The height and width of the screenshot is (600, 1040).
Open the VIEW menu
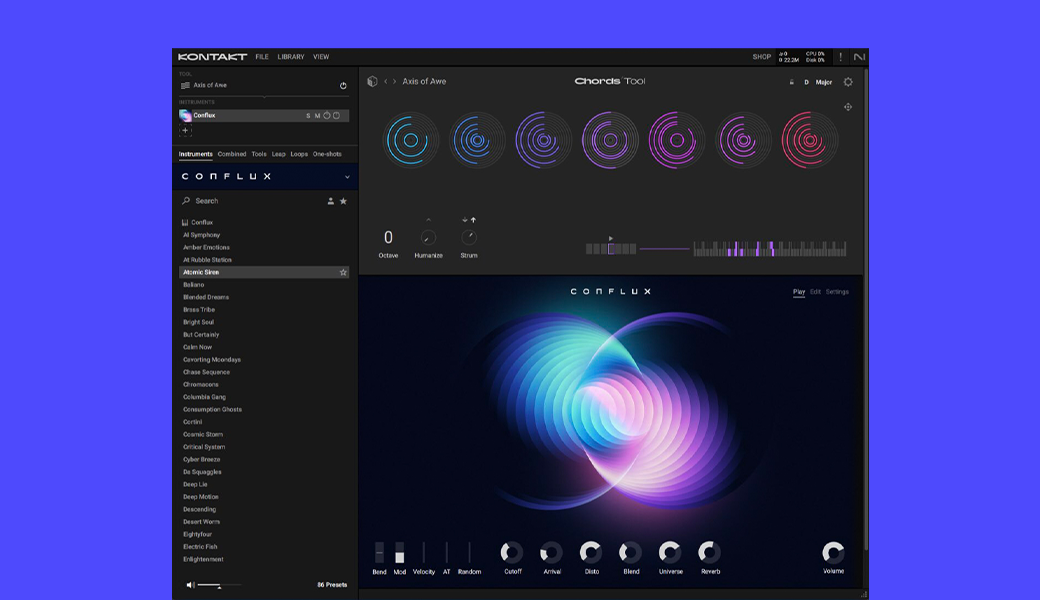click(x=321, y=57)
